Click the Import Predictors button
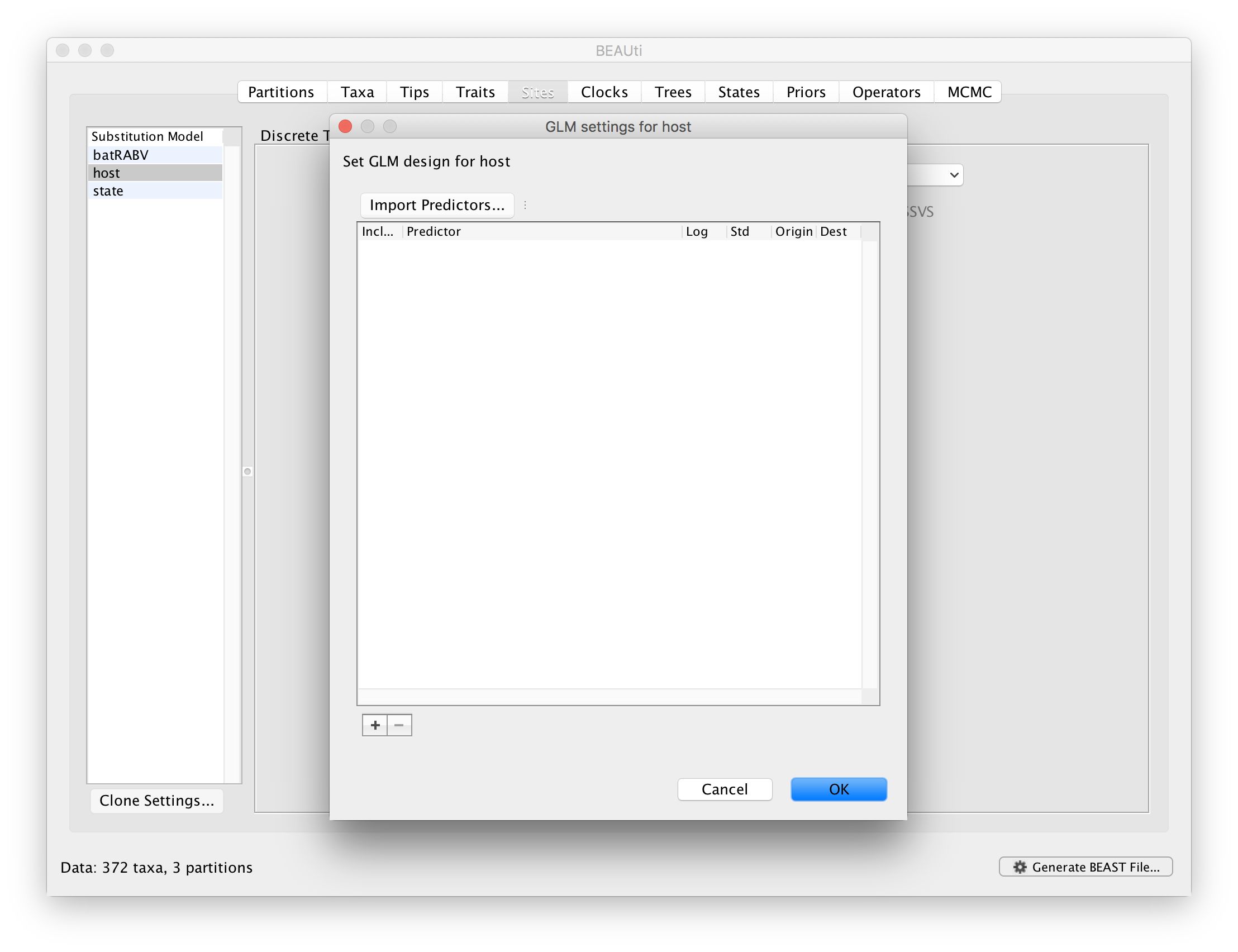1238x952 pixels. (437, 205)
